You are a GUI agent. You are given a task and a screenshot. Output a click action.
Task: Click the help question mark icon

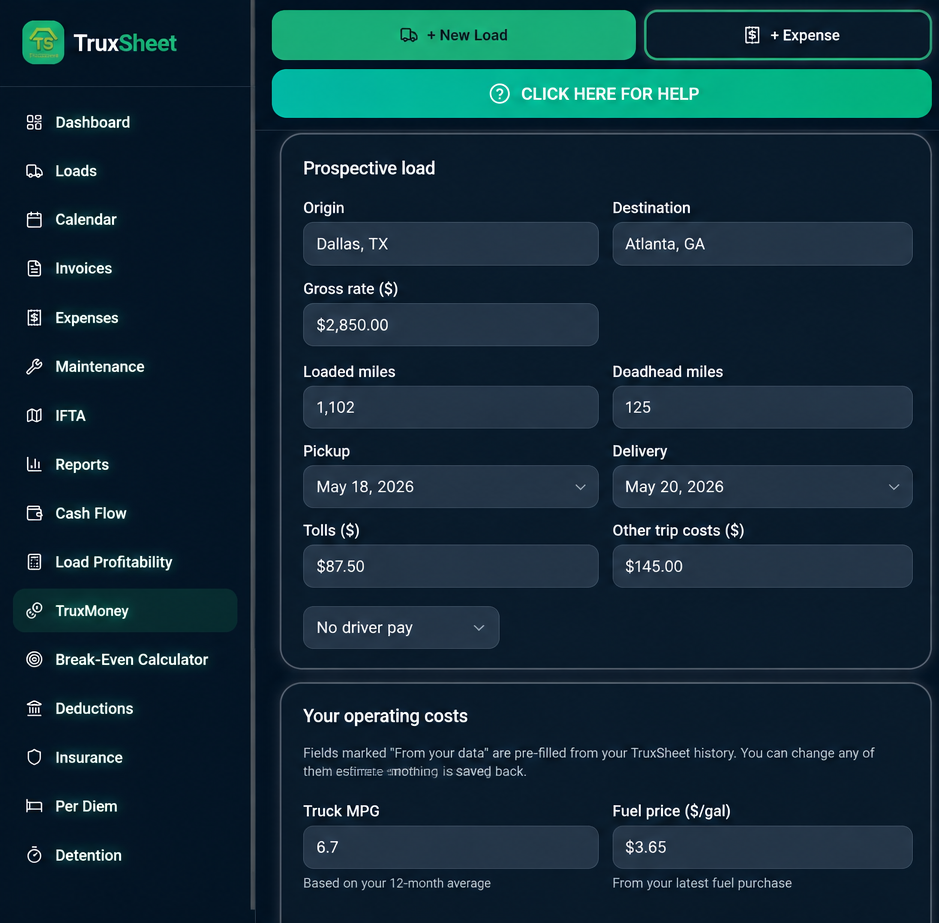coord(499,94)
